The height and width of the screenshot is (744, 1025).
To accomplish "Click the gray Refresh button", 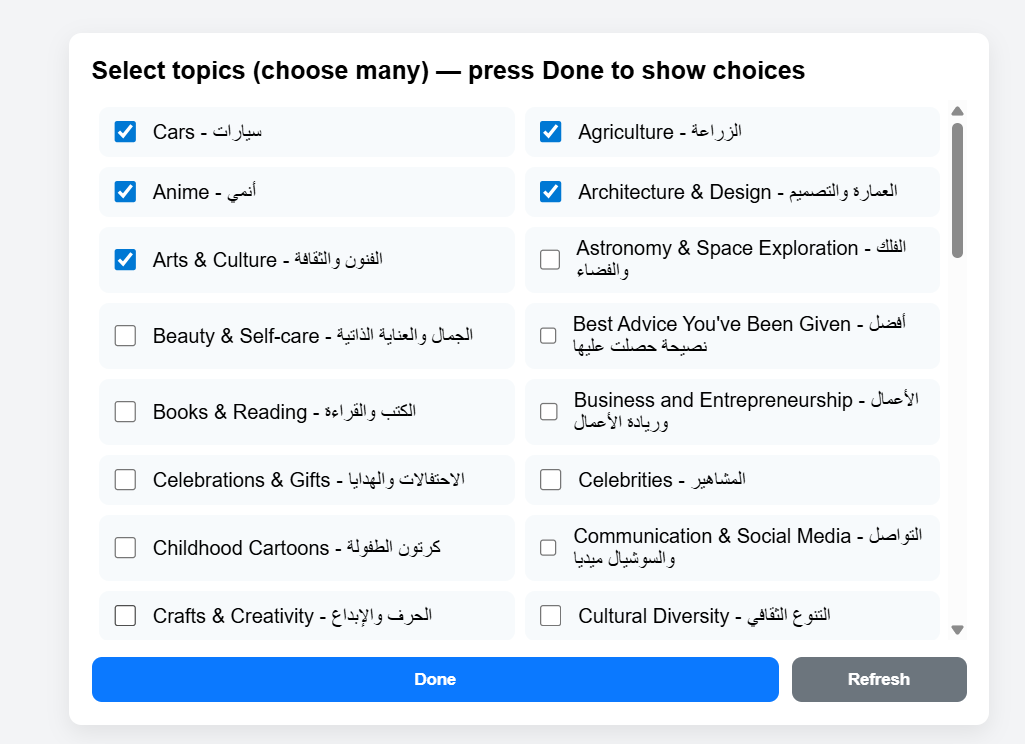I will tap(879, 680).
